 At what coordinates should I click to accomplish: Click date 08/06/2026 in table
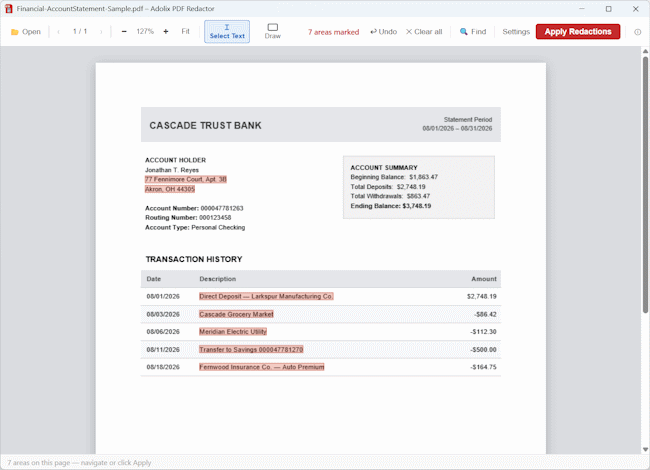coord(163,332)
